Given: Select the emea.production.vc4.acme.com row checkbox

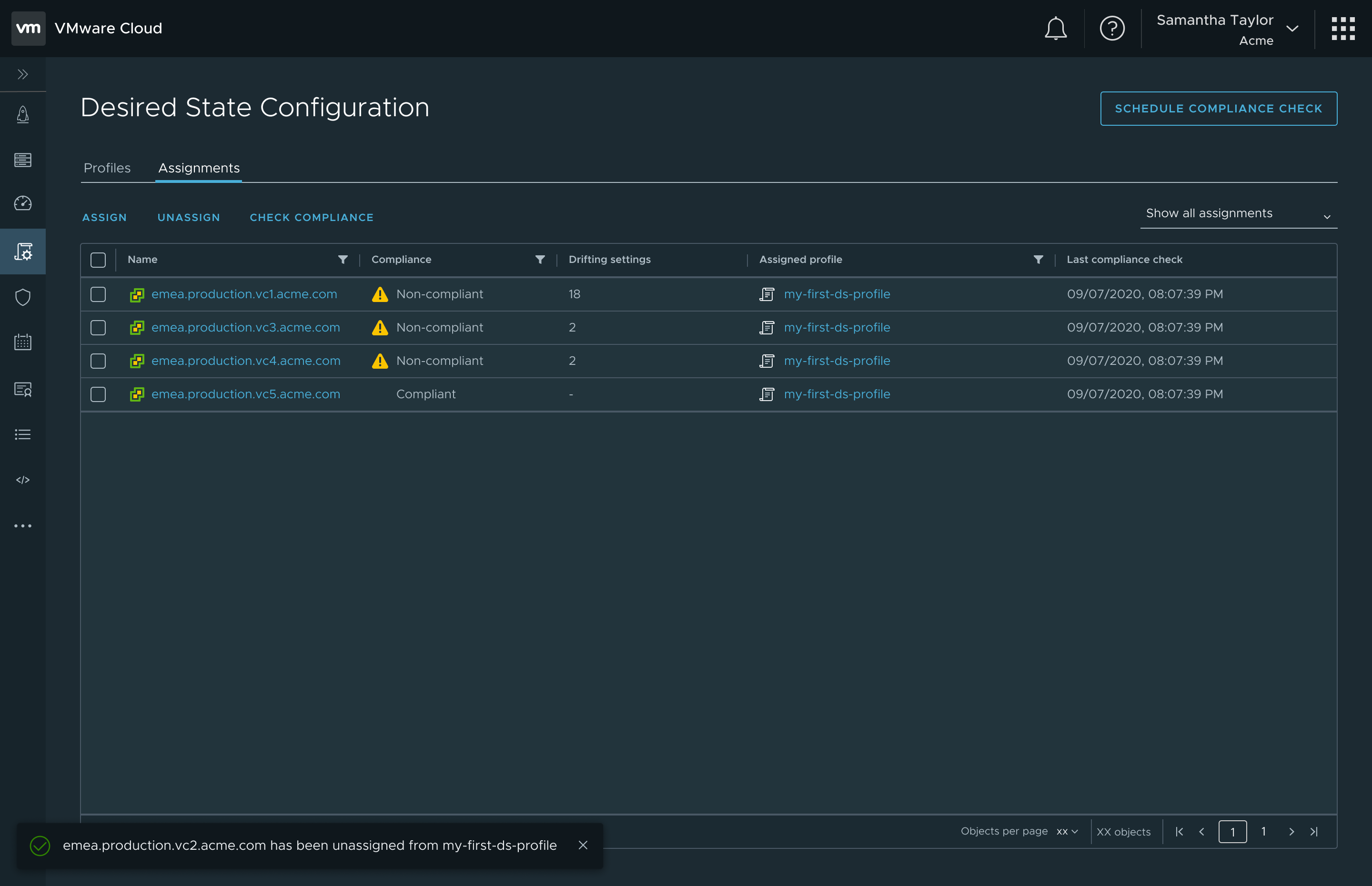Looking at the screenshot, I should 98,361.
